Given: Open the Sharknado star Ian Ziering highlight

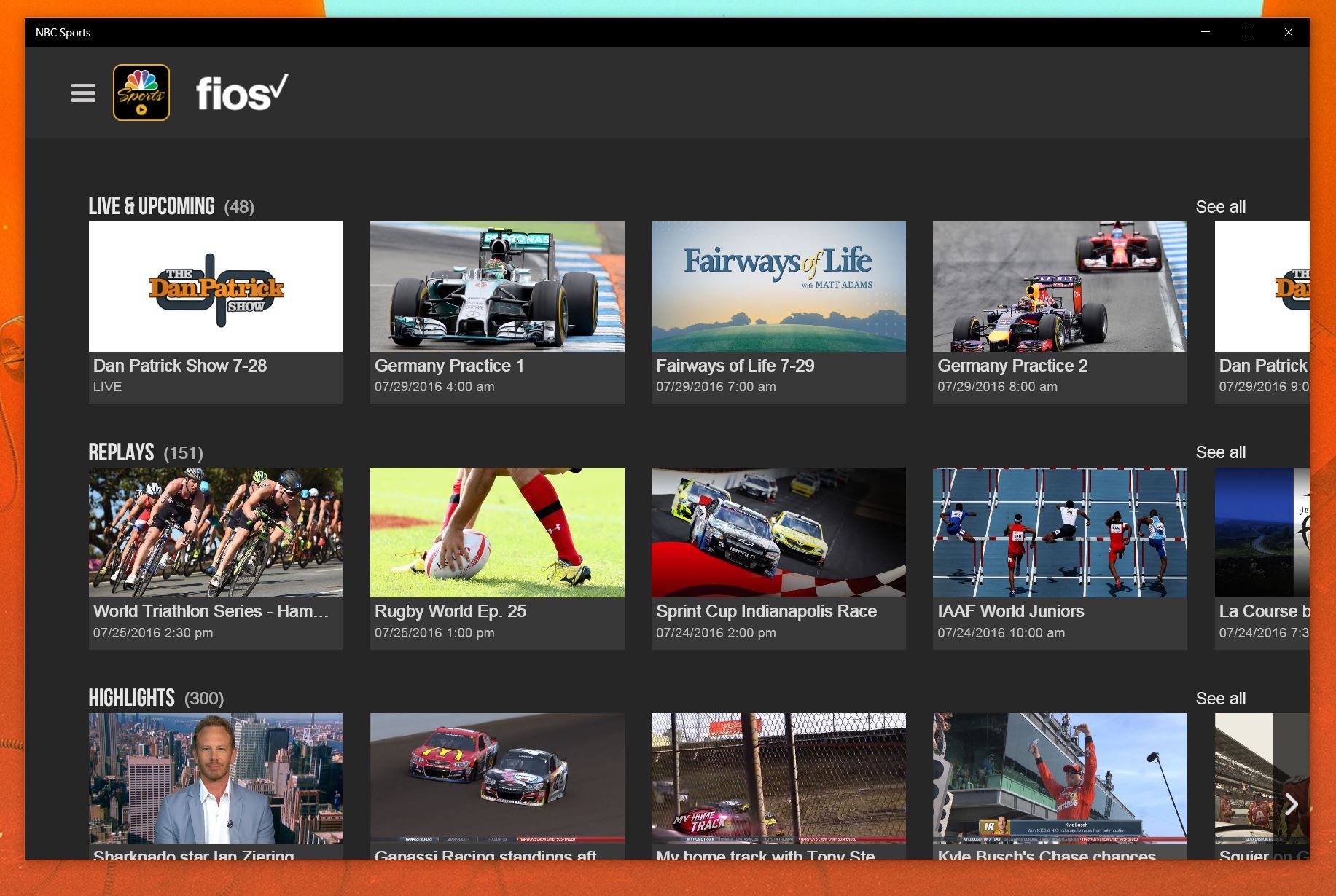Looking at the screenshot, I should coord(215,778).
